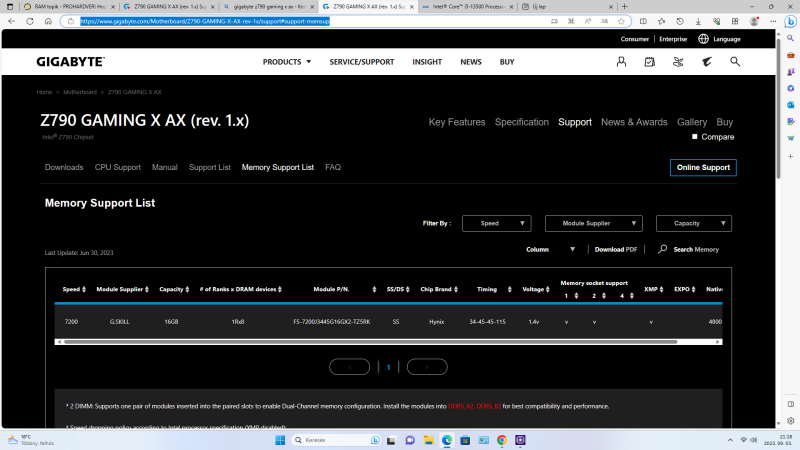Open Microsoft Store from taskbar
The image size is (800, 450).
pos(465,440)
